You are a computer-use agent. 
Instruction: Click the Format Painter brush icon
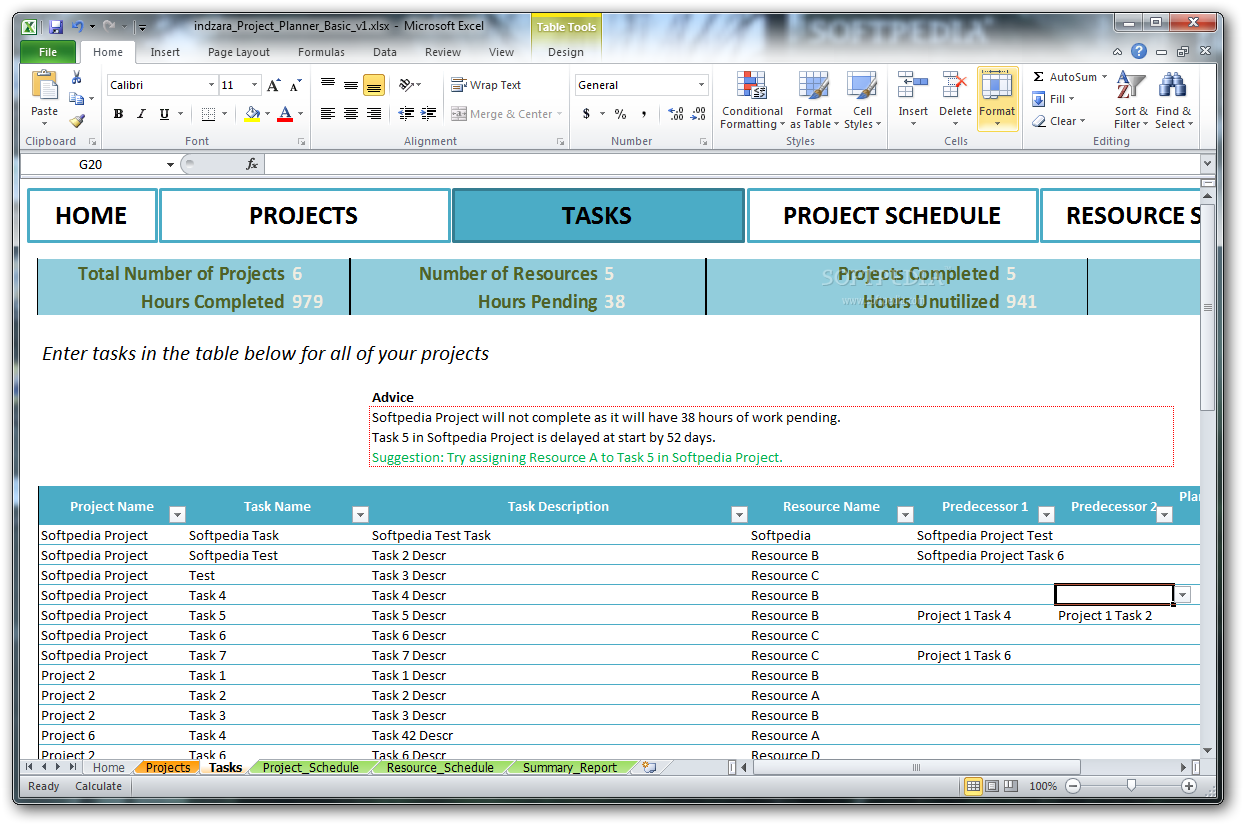(77, 121)
